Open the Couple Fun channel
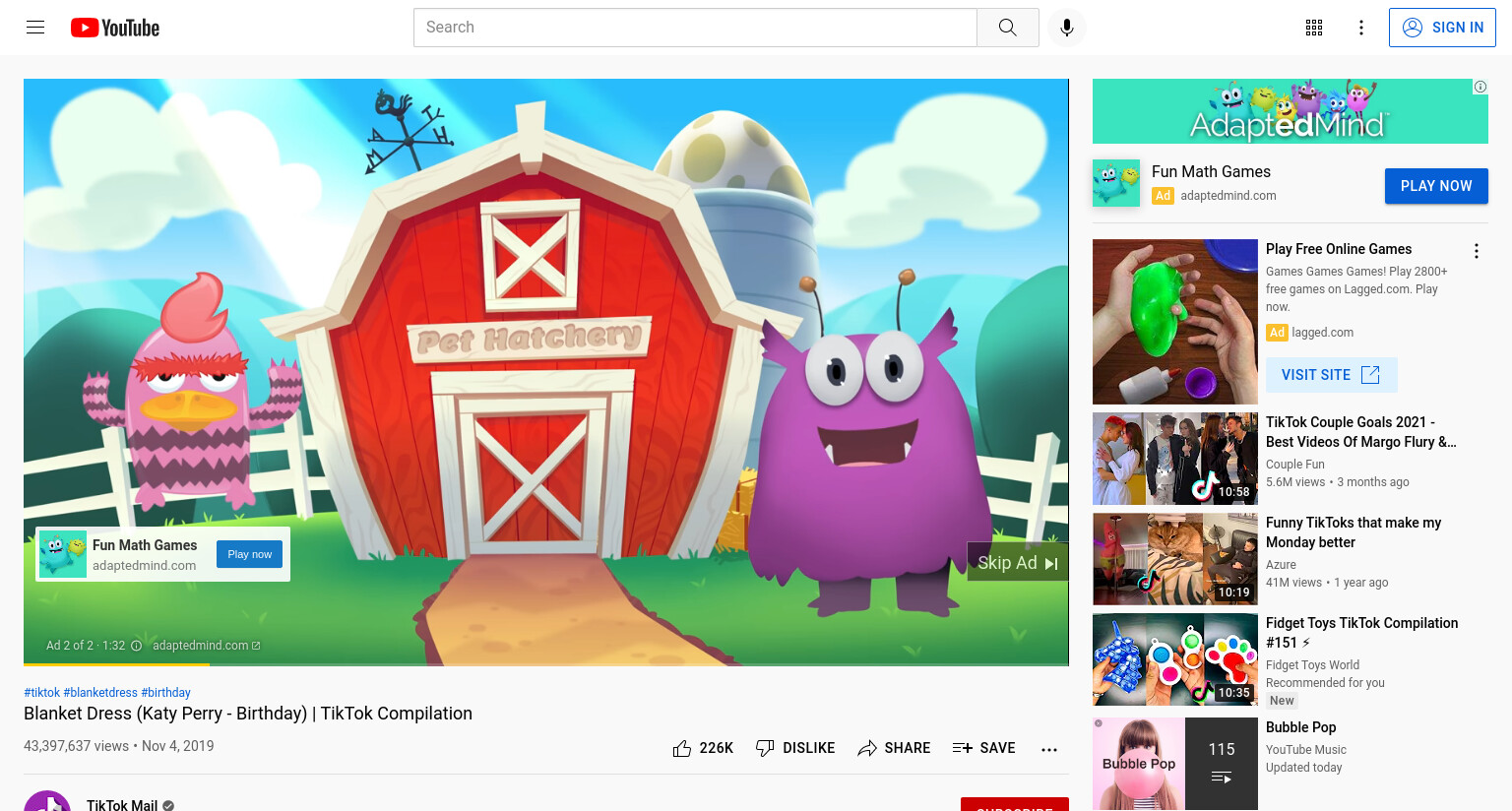 (1295, 465)
